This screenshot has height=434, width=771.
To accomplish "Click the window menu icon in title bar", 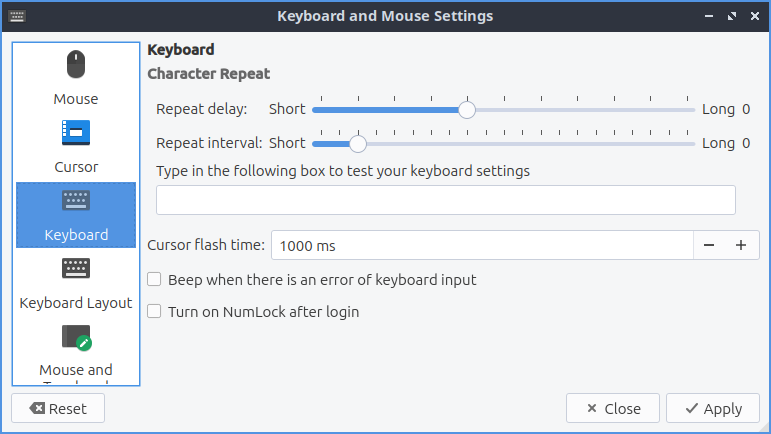I will [18, 17].
